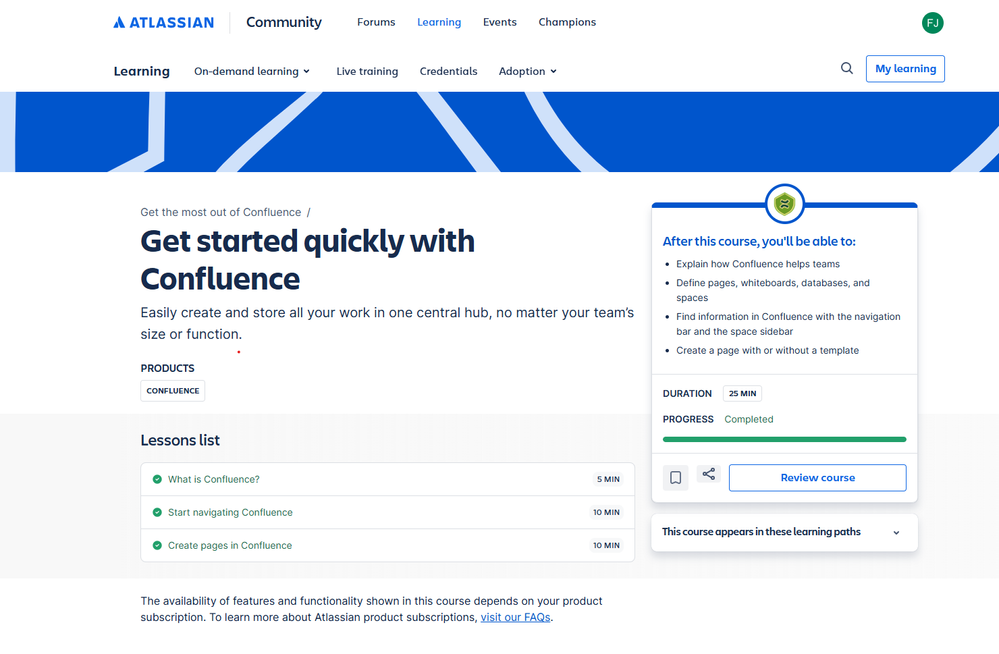Screen dimensions: 999x654
Task: Click the PRODUCTS label
Action: coord(168,368)
